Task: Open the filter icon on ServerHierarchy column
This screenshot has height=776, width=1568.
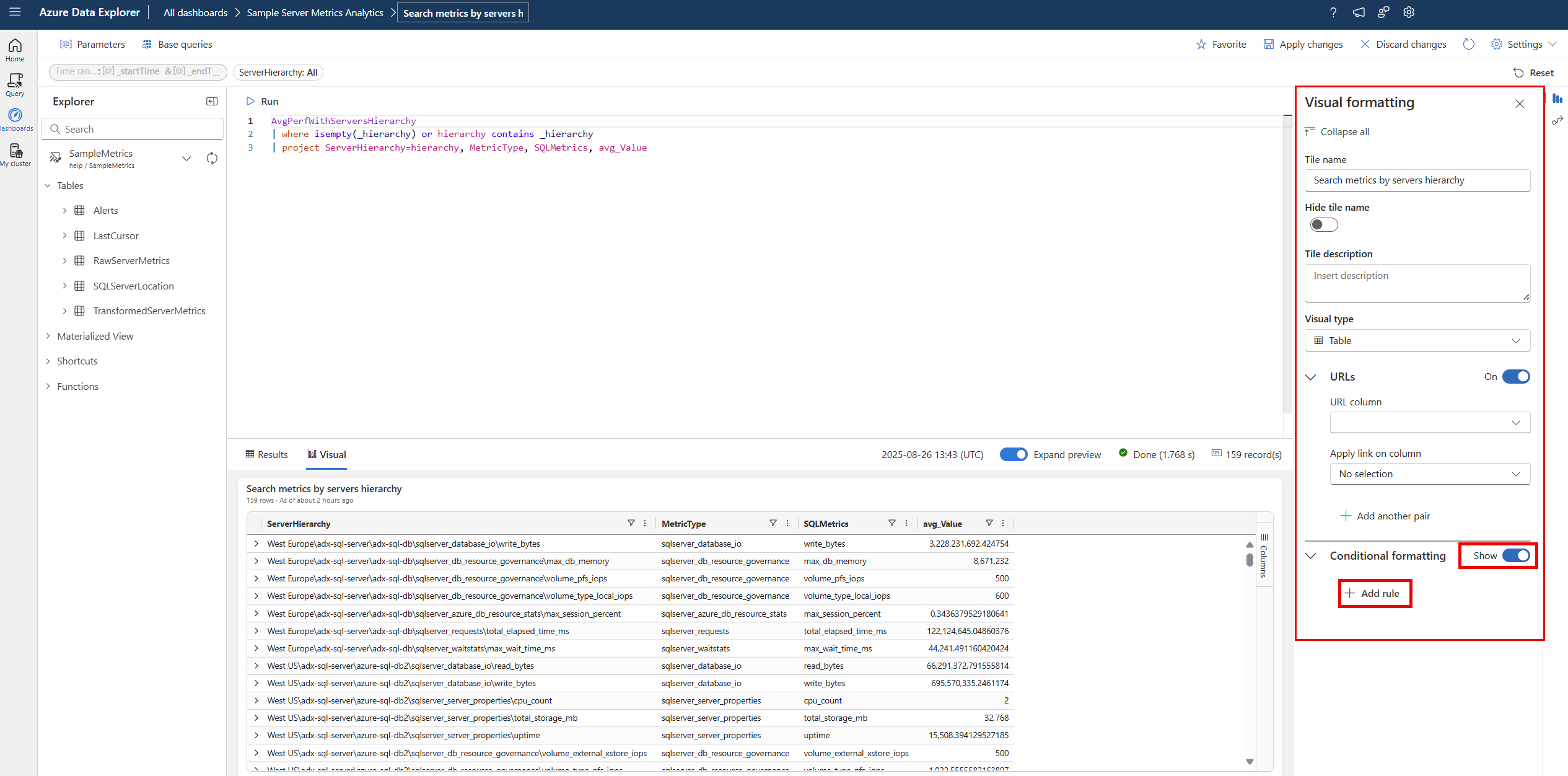Action: (631, 523)
